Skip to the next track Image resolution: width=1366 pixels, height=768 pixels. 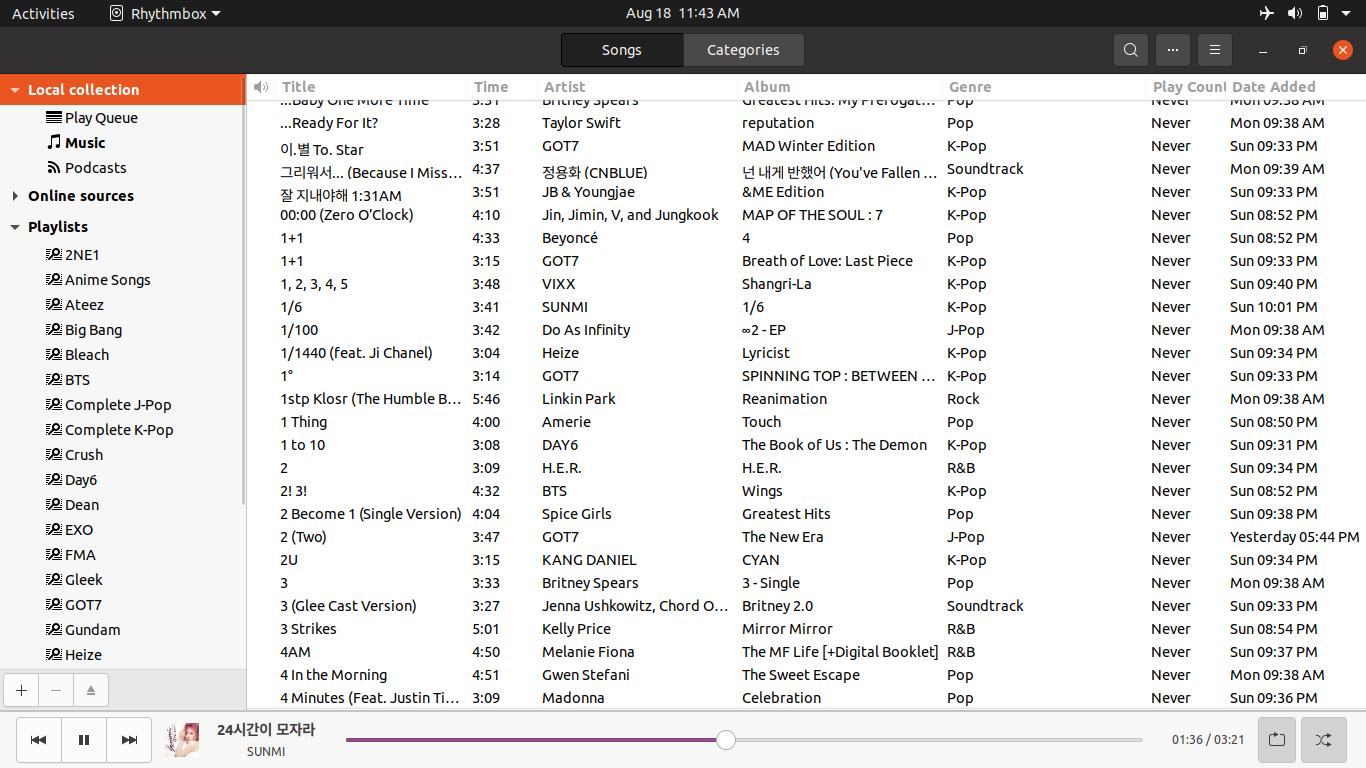coord(129,740)
